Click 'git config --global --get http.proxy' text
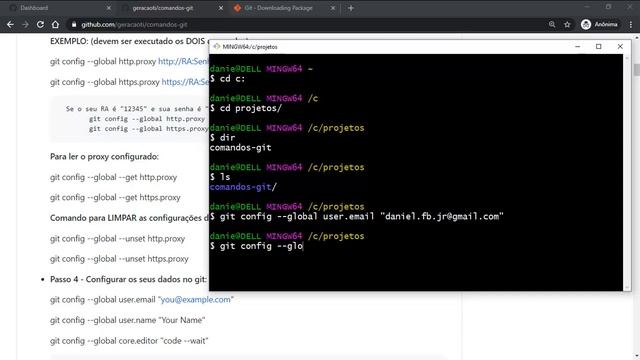This screenshot has width=640, height=360. point(113,177)
